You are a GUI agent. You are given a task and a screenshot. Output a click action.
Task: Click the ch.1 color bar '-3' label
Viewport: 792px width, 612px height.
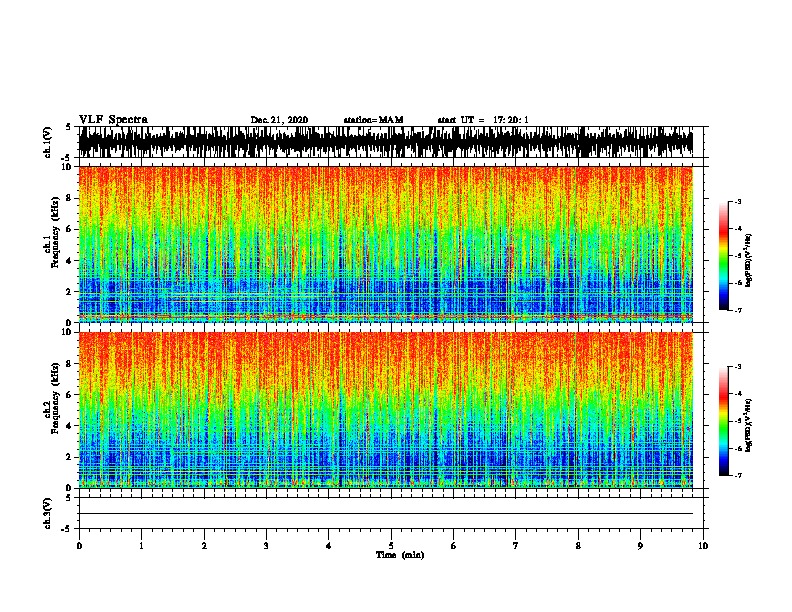pos(737,201)
